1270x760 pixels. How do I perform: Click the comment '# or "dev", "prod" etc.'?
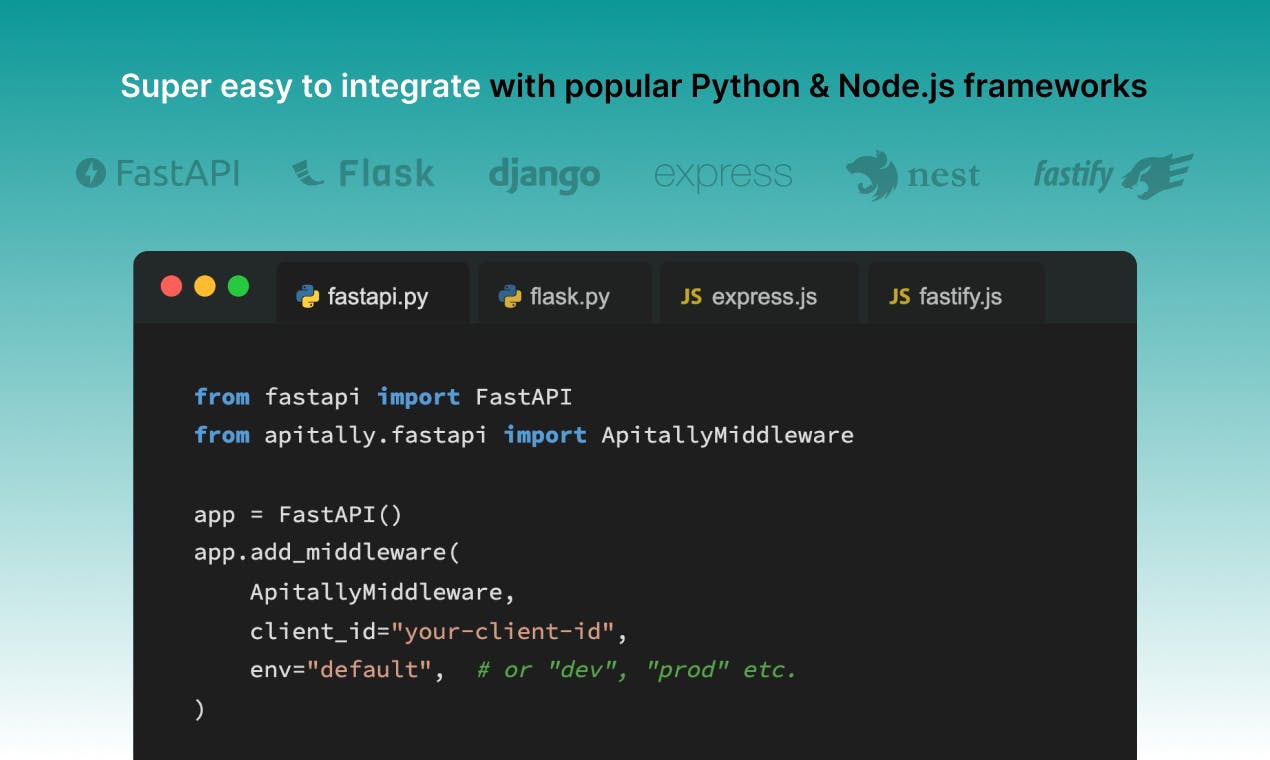pyautogui.click(x=637, y=670)
